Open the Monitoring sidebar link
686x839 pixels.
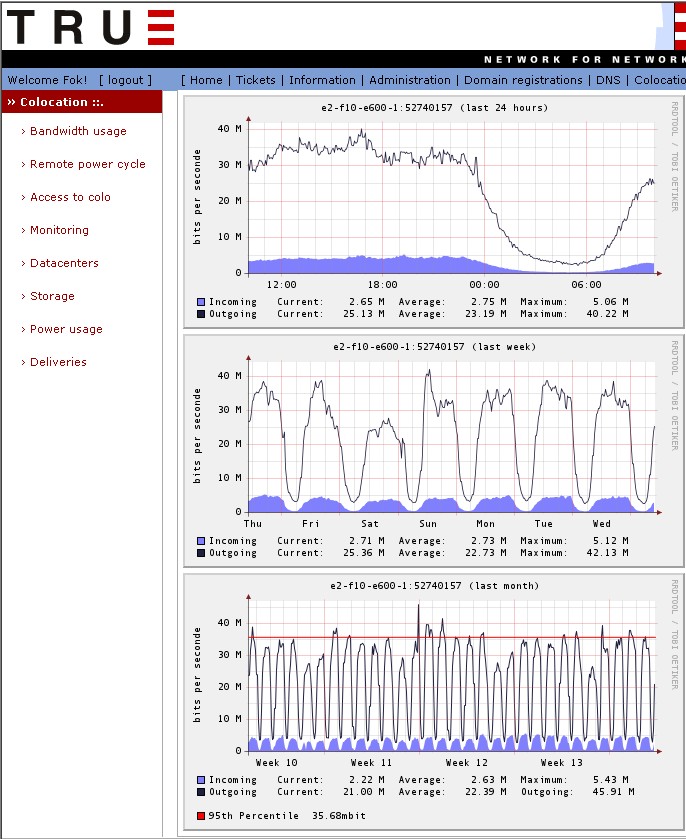pos(59,230)
